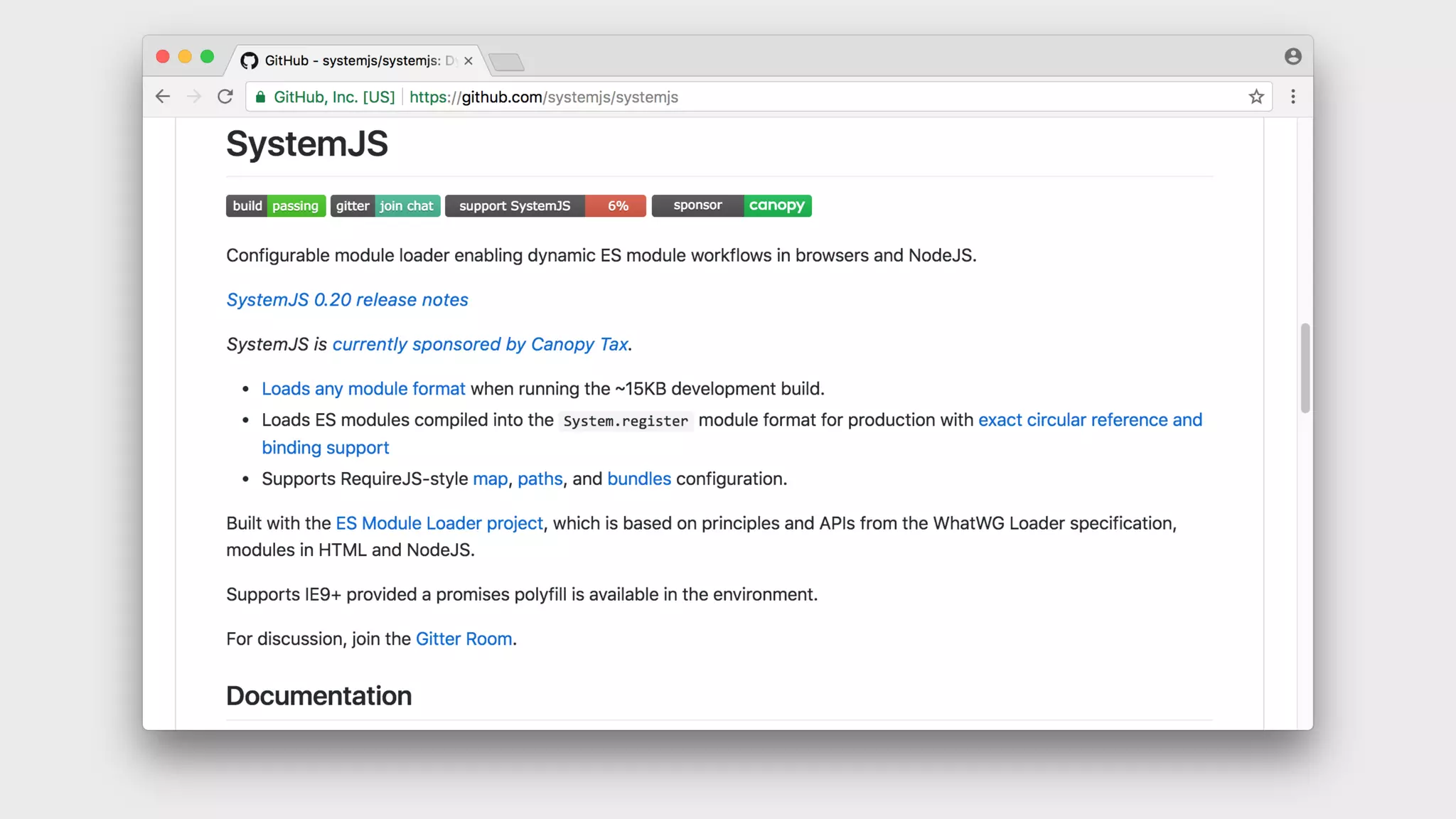The image size is (1456, 819).
Task: Click the support SystemJS 6% badge
Action: click(x=545, y=206)
